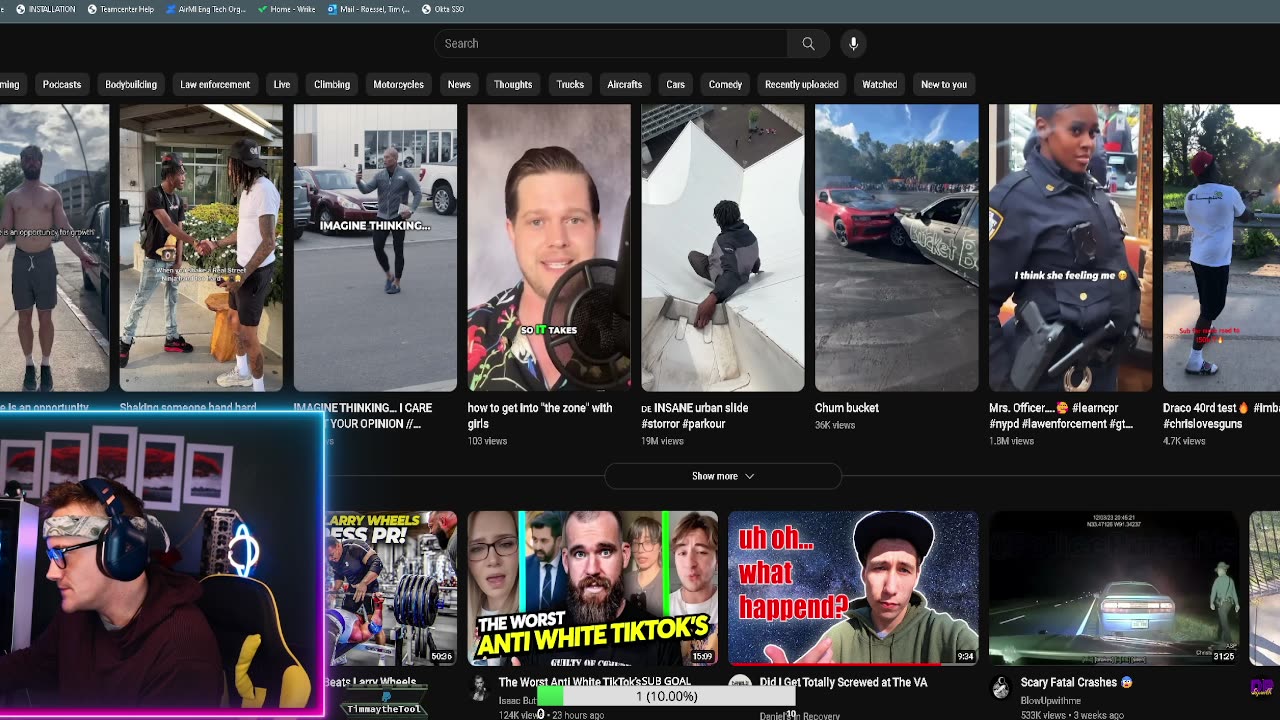Click the '103 views' text

tap(487, 441)
